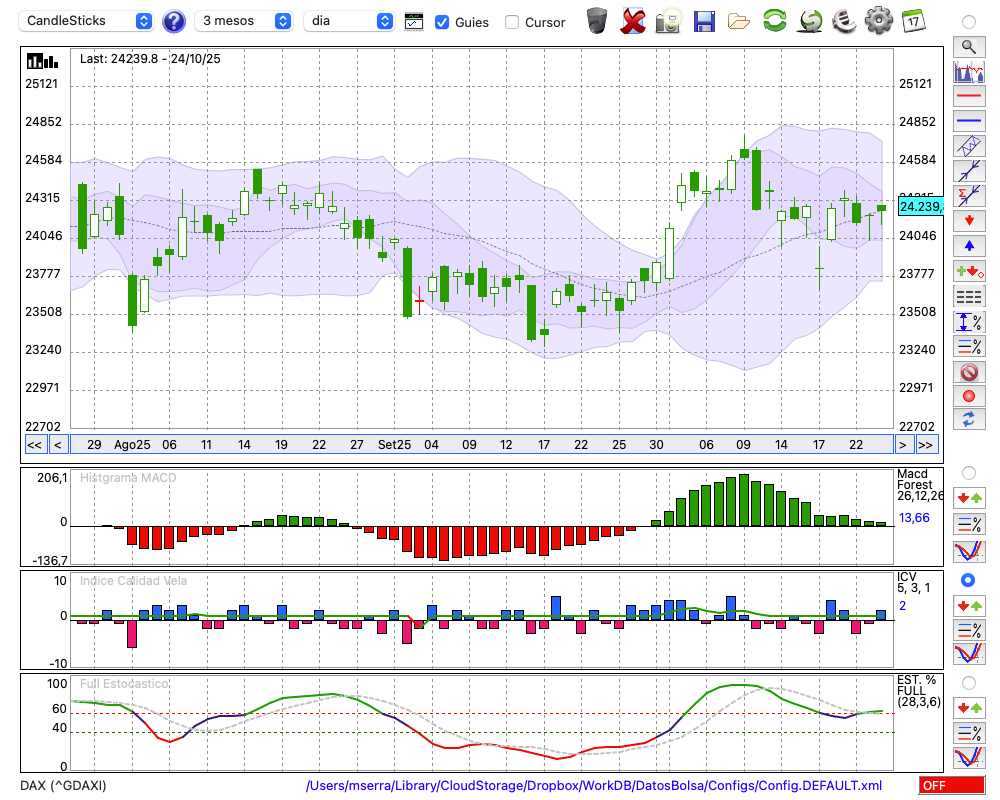Open the calendar icon showing 17
The image size is (1000, 800).
(x=912, y=20)
